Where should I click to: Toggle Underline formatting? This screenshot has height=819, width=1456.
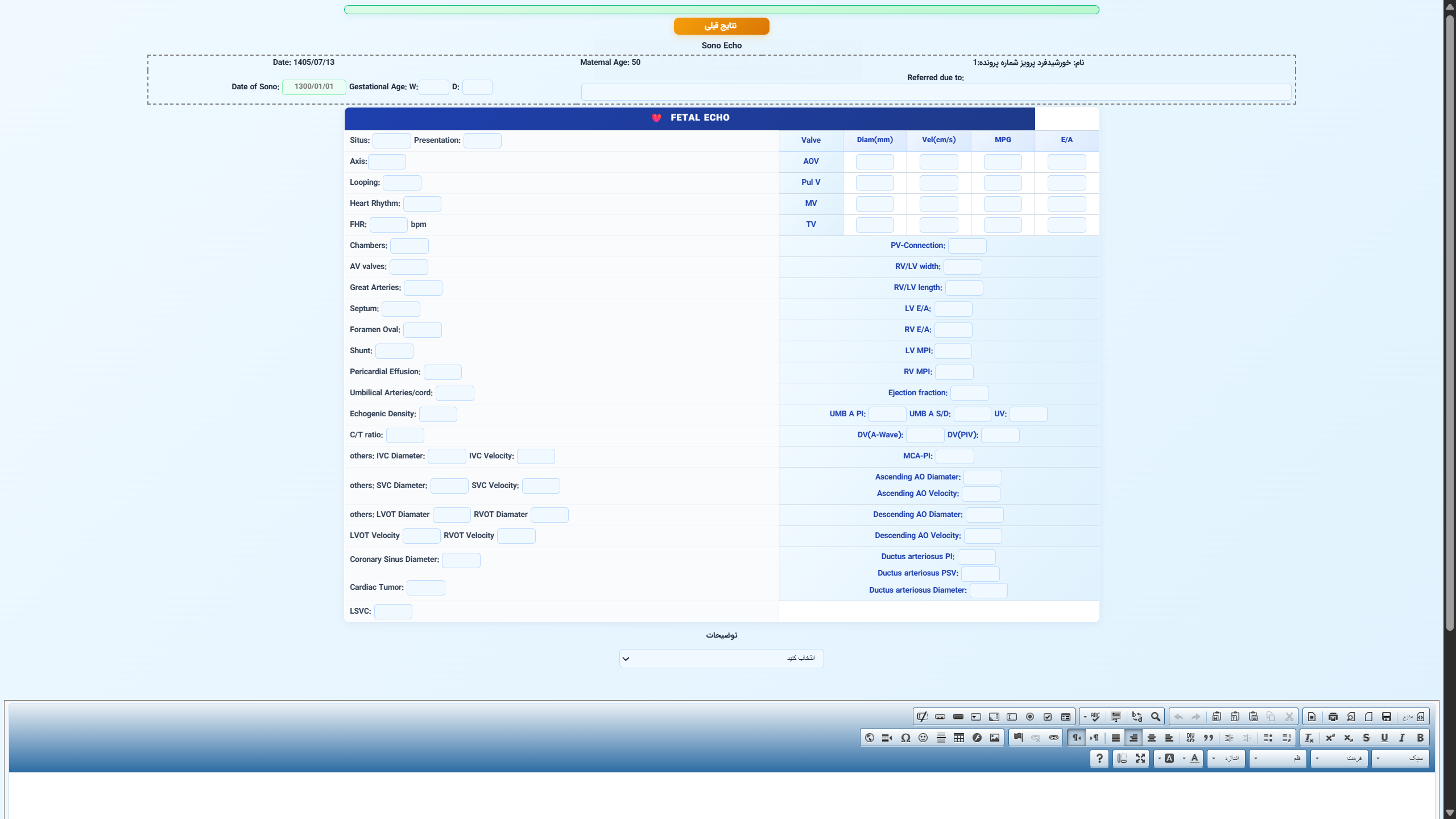point(1384,738)
